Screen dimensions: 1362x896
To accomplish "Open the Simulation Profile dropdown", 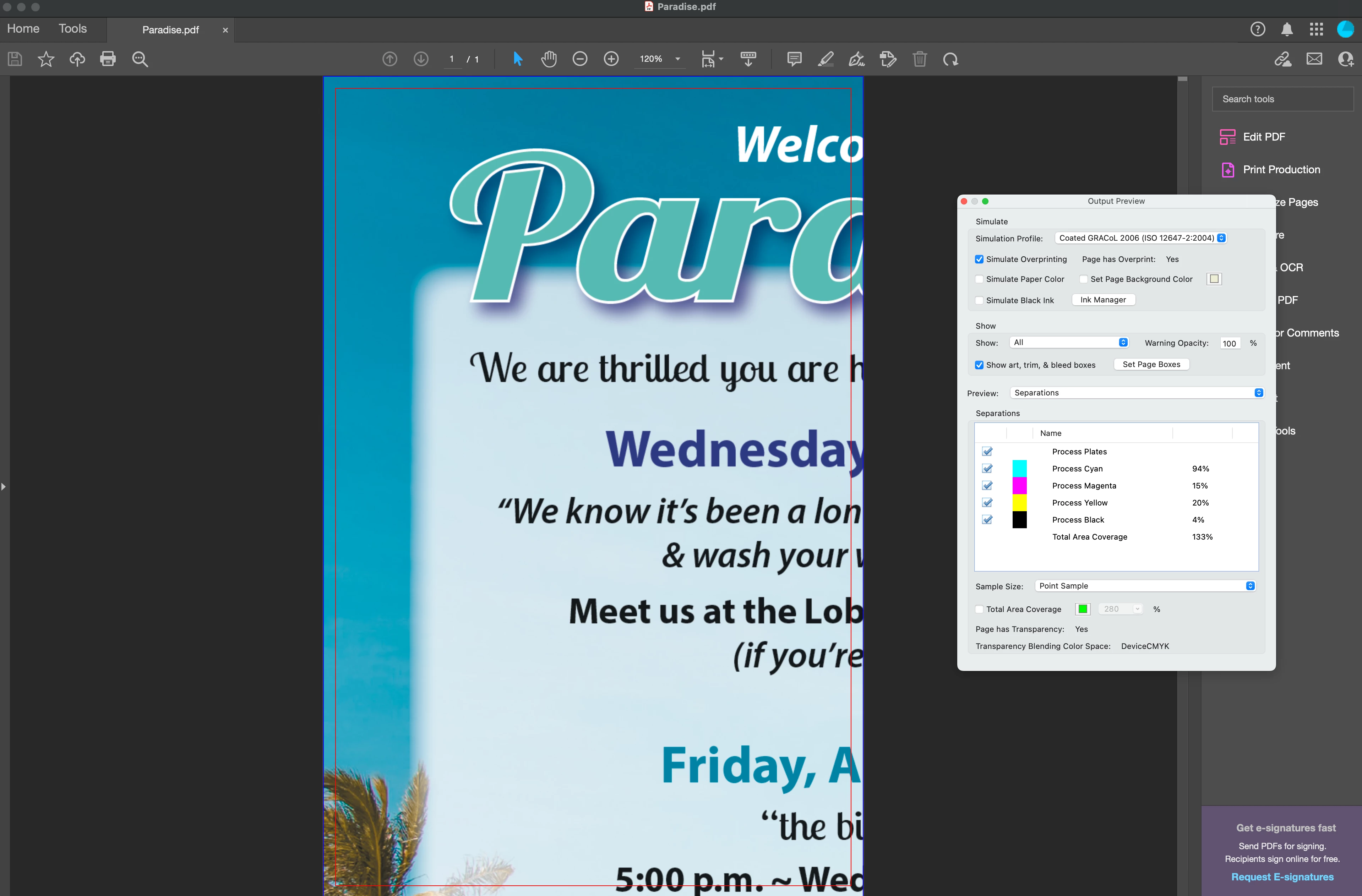I will (x=1142, y=238).
